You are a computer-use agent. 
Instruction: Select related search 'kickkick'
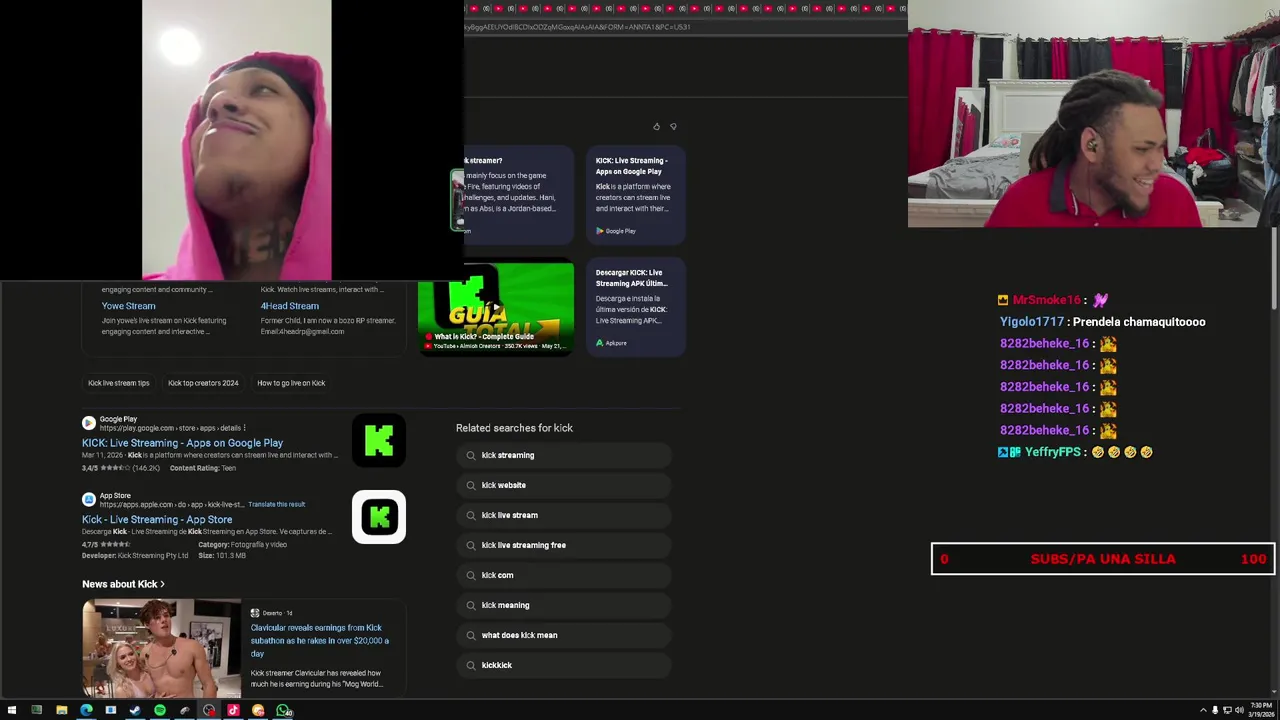[x=563, y=665]
